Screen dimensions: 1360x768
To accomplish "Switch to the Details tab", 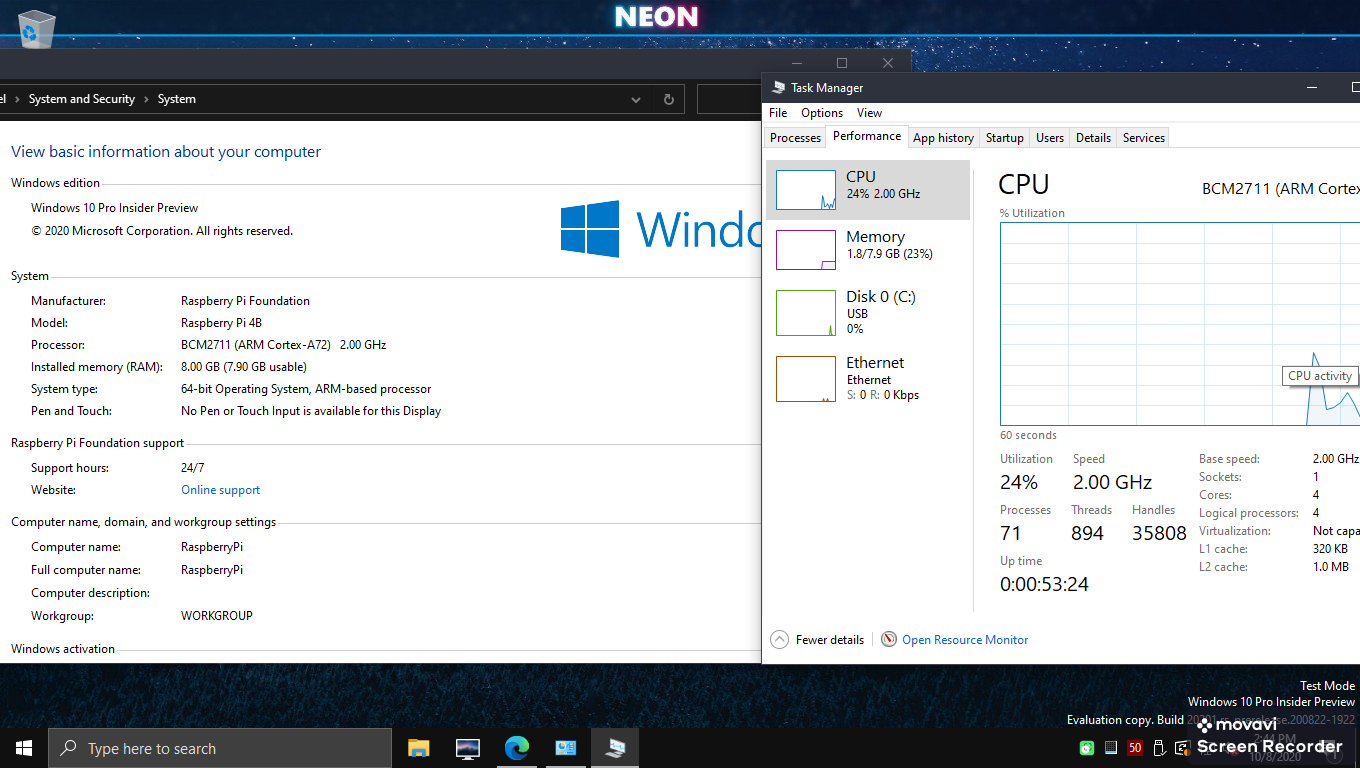I will pyautogui.click(x=1093, y=138).
